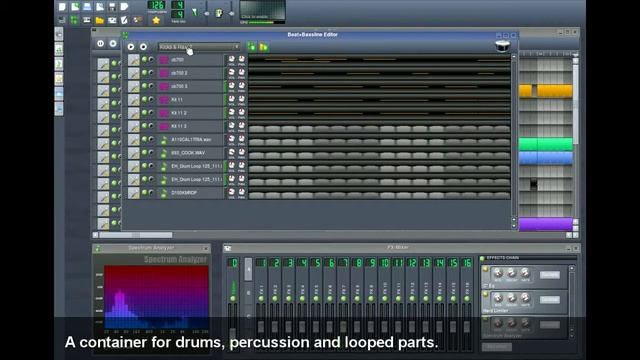Click first step button of Kit 11 3 row
The image size is (640, 360).
[256, 129]
